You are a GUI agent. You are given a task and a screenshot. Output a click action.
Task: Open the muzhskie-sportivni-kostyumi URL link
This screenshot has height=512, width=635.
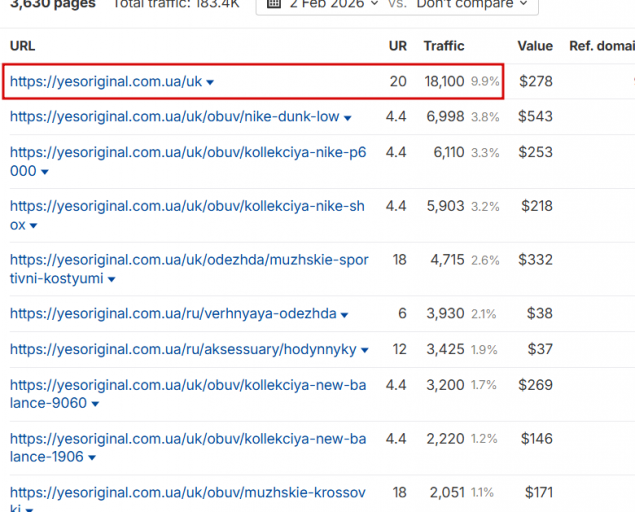coord(189,269)
